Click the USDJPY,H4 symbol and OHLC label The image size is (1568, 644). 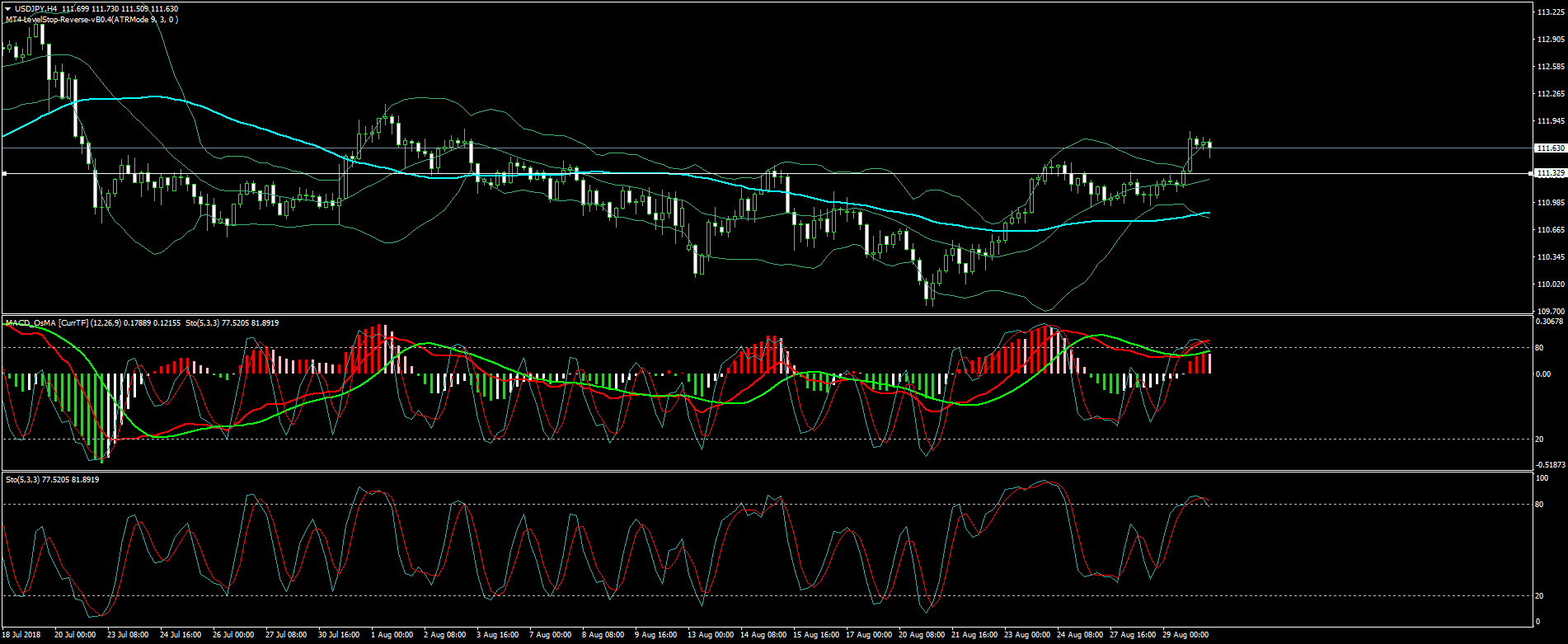click(96, 9)
